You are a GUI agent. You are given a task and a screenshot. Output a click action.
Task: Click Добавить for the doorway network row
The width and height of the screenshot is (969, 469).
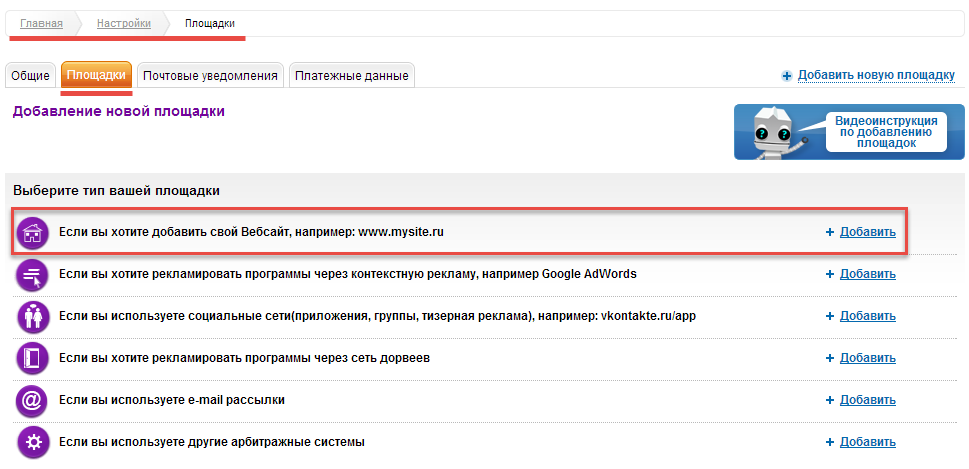pyautogui.click(x=867, y=358)
